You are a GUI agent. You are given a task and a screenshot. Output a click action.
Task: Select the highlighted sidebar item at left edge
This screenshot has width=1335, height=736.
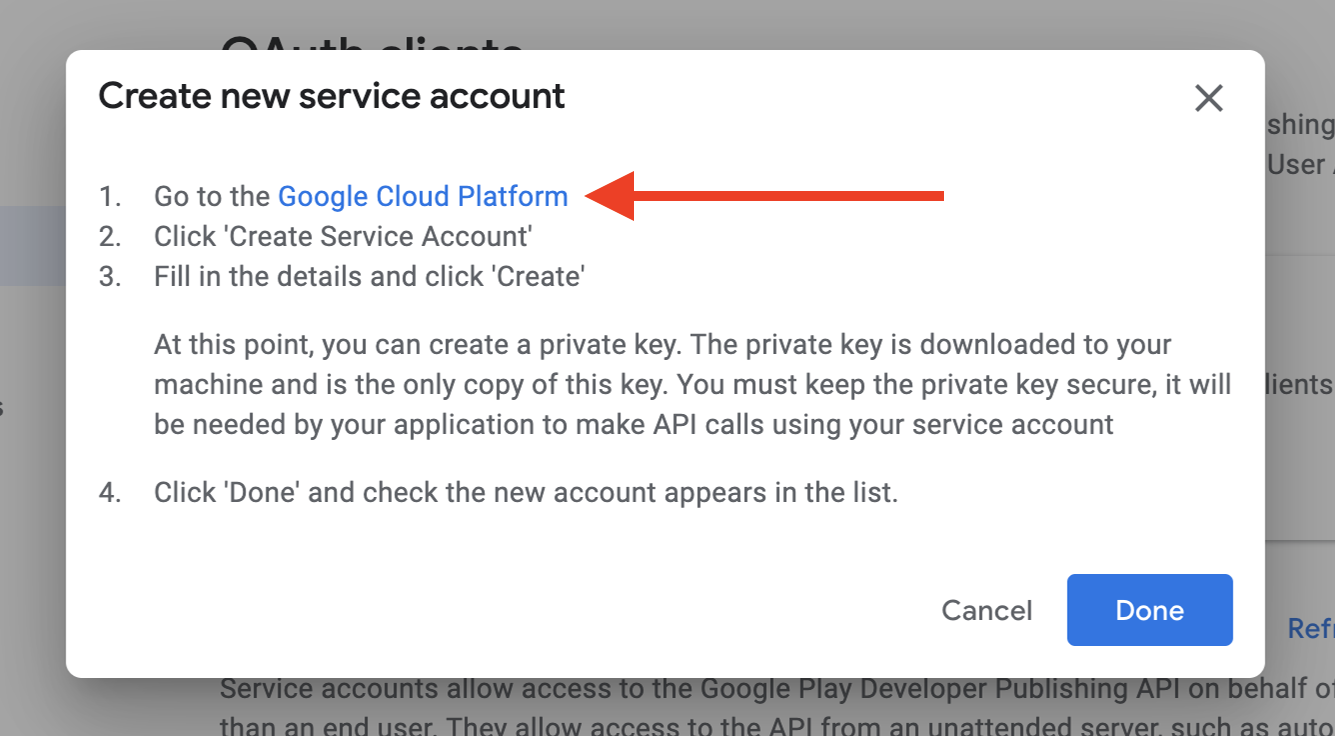[x=30, y=246]
